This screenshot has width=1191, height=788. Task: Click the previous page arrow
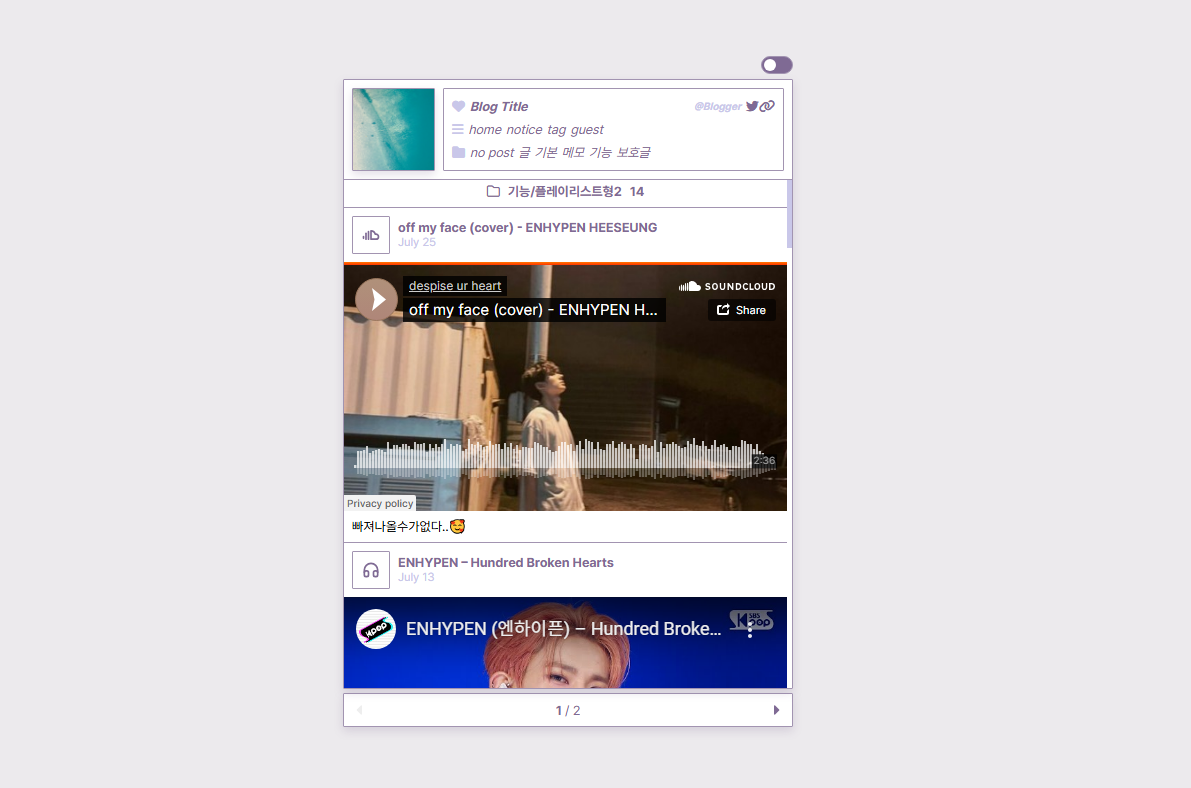click(360, 710)
